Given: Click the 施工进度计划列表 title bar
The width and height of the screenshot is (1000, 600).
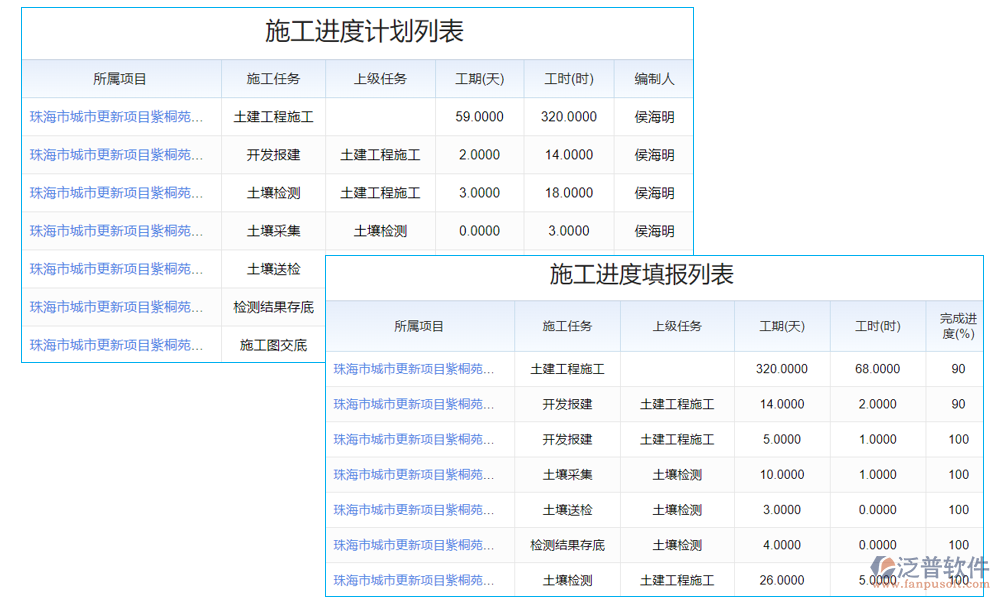Looking at the screenshot, I should coord(355,30).
